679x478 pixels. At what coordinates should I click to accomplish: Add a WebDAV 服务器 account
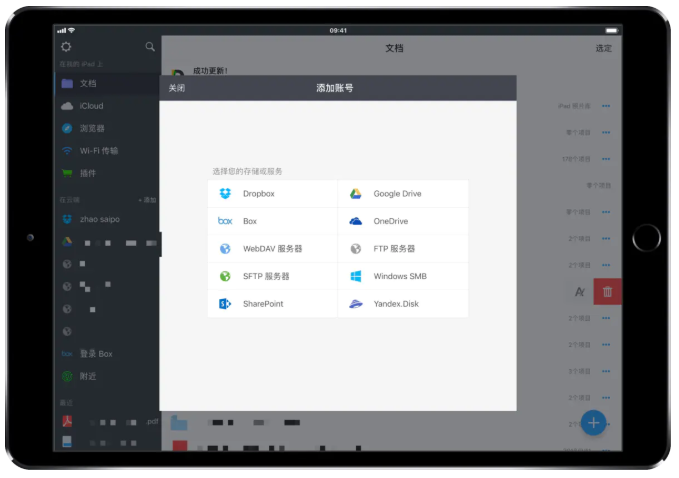[271, 249]
